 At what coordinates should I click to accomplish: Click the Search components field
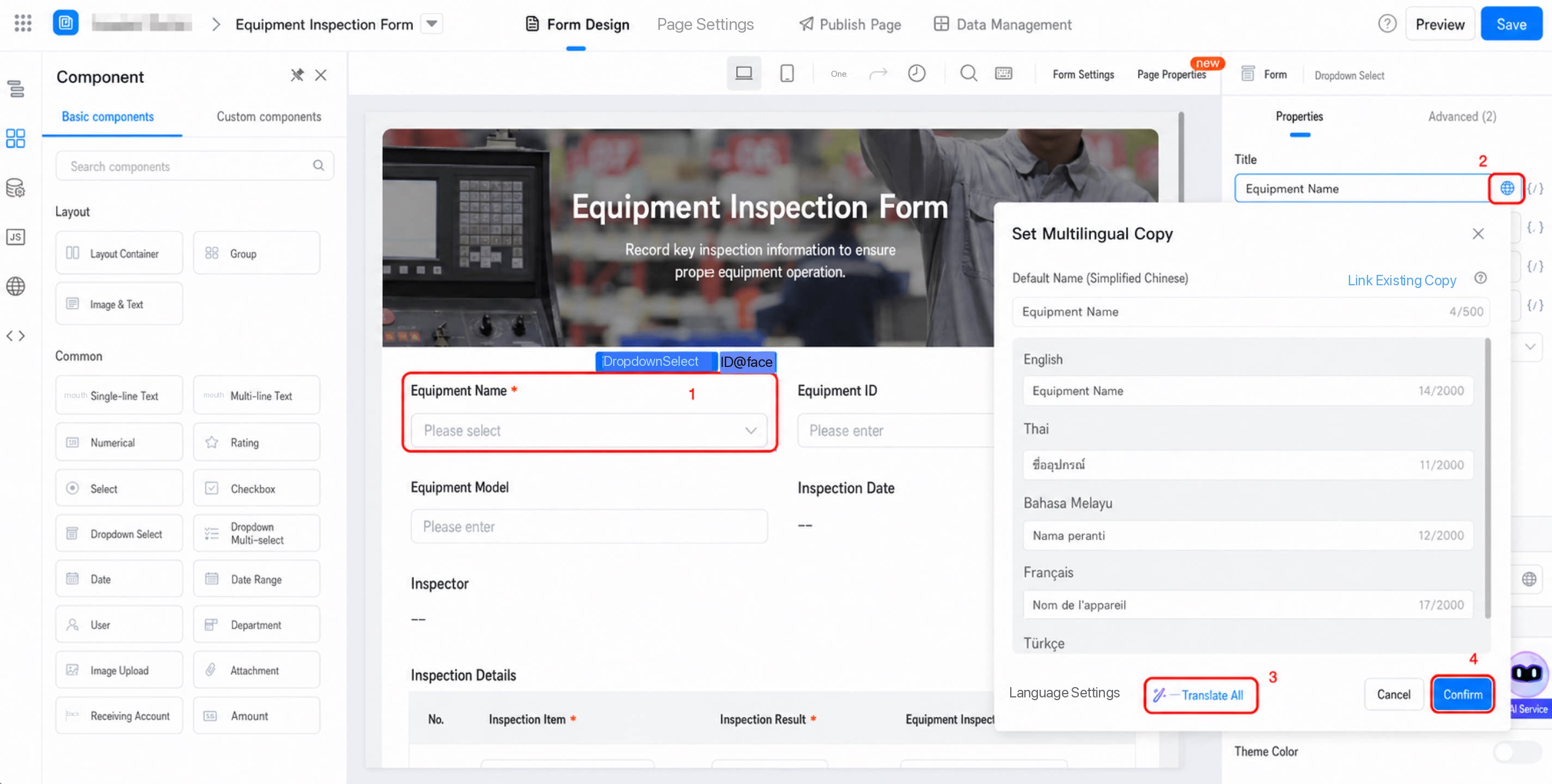(x=194, y=166)
